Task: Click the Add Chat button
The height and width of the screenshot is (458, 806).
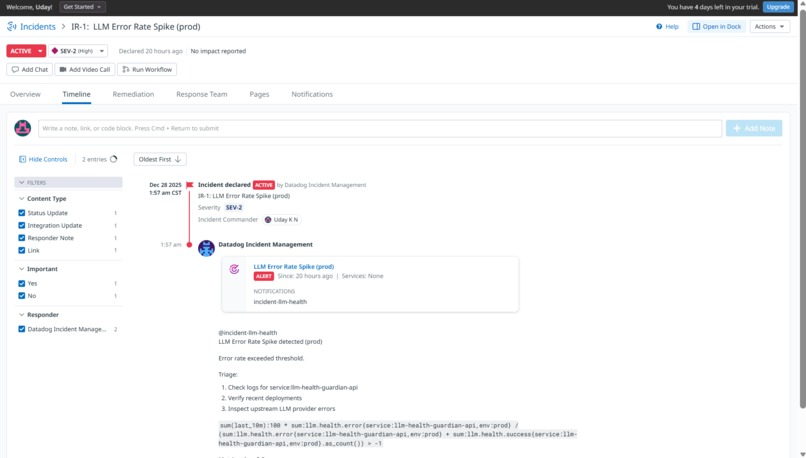Action: click(29, 69)
